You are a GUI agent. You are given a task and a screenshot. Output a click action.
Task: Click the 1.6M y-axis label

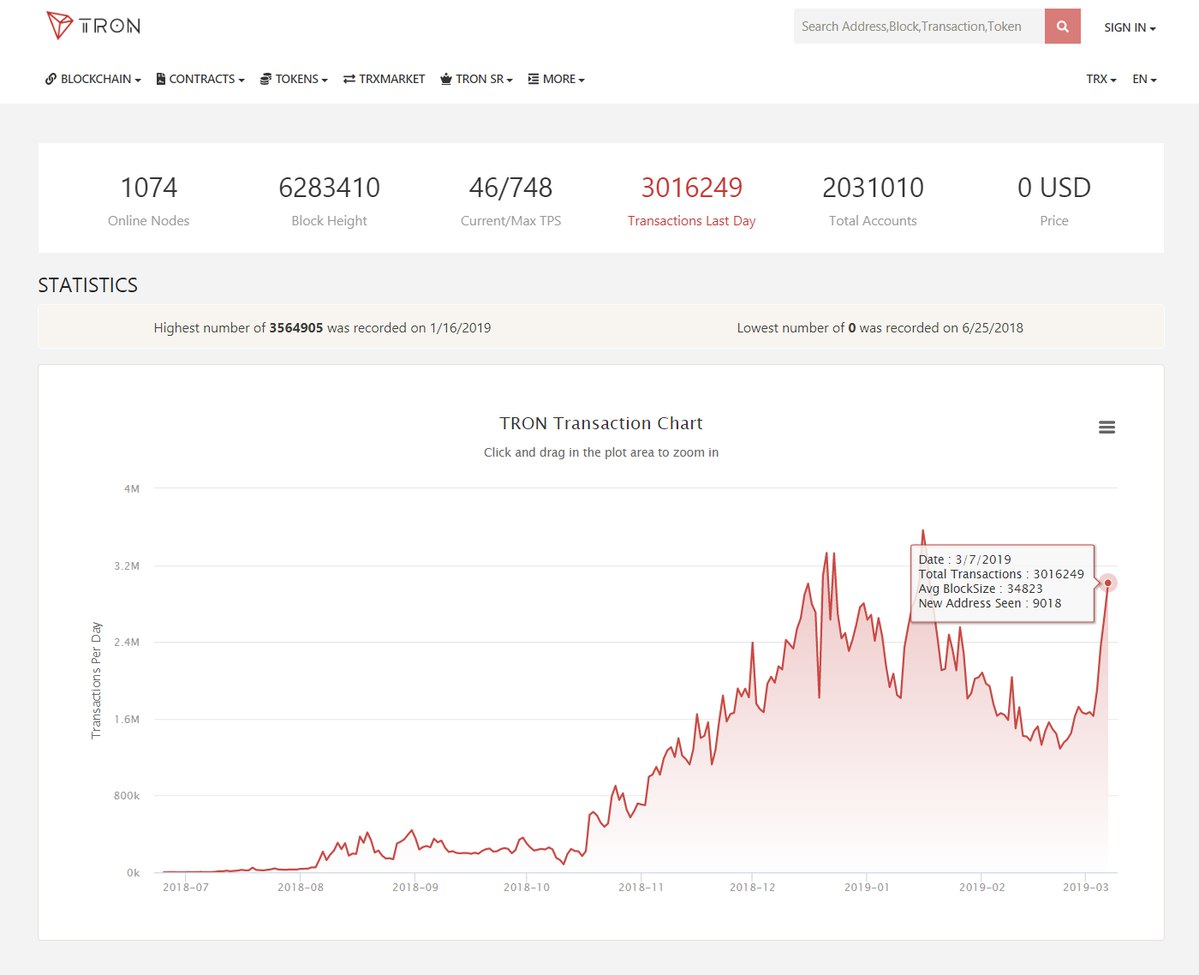[x=127, y=719]
